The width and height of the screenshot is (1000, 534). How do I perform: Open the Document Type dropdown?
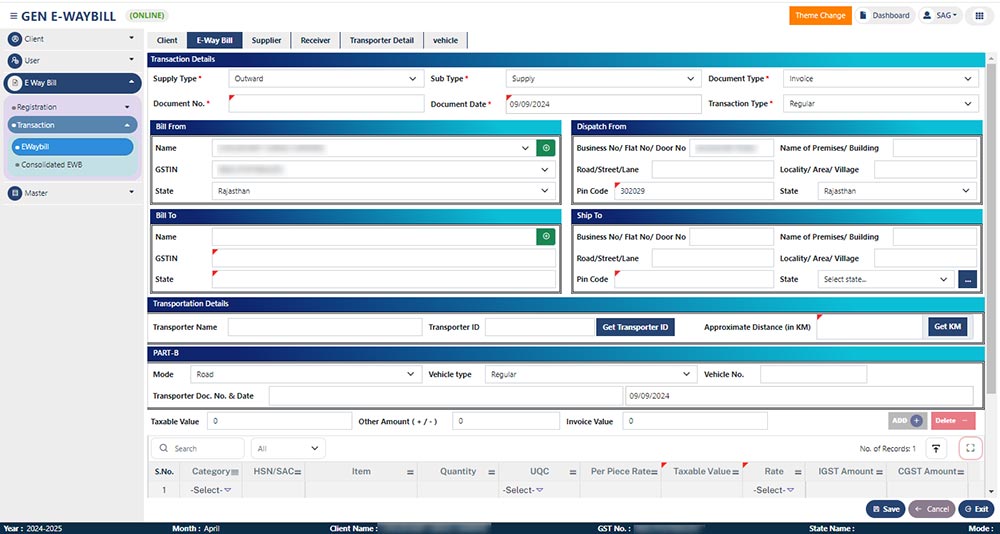click(x=880, y=79)
